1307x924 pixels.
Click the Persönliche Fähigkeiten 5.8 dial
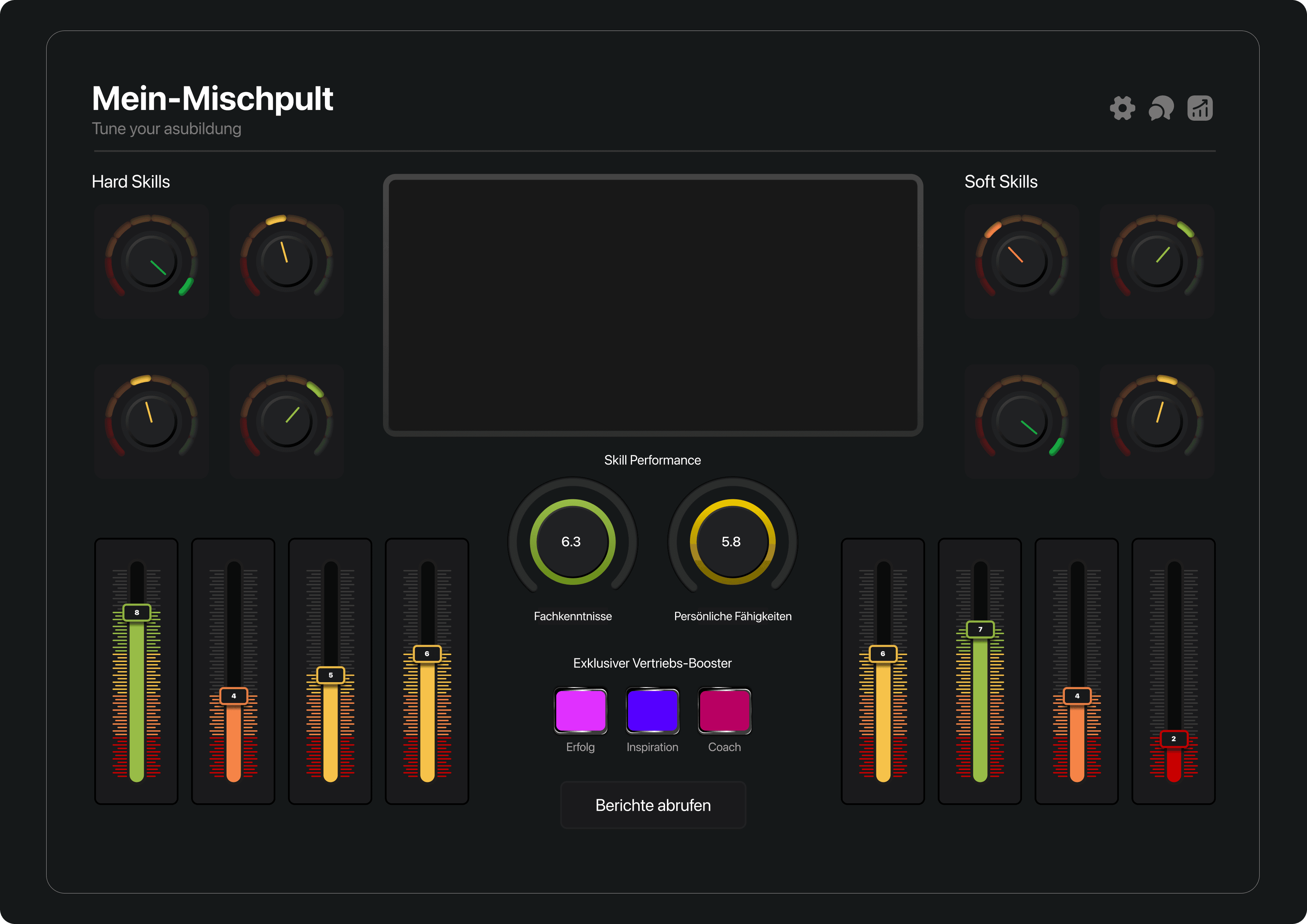click(x=732, y=541)
